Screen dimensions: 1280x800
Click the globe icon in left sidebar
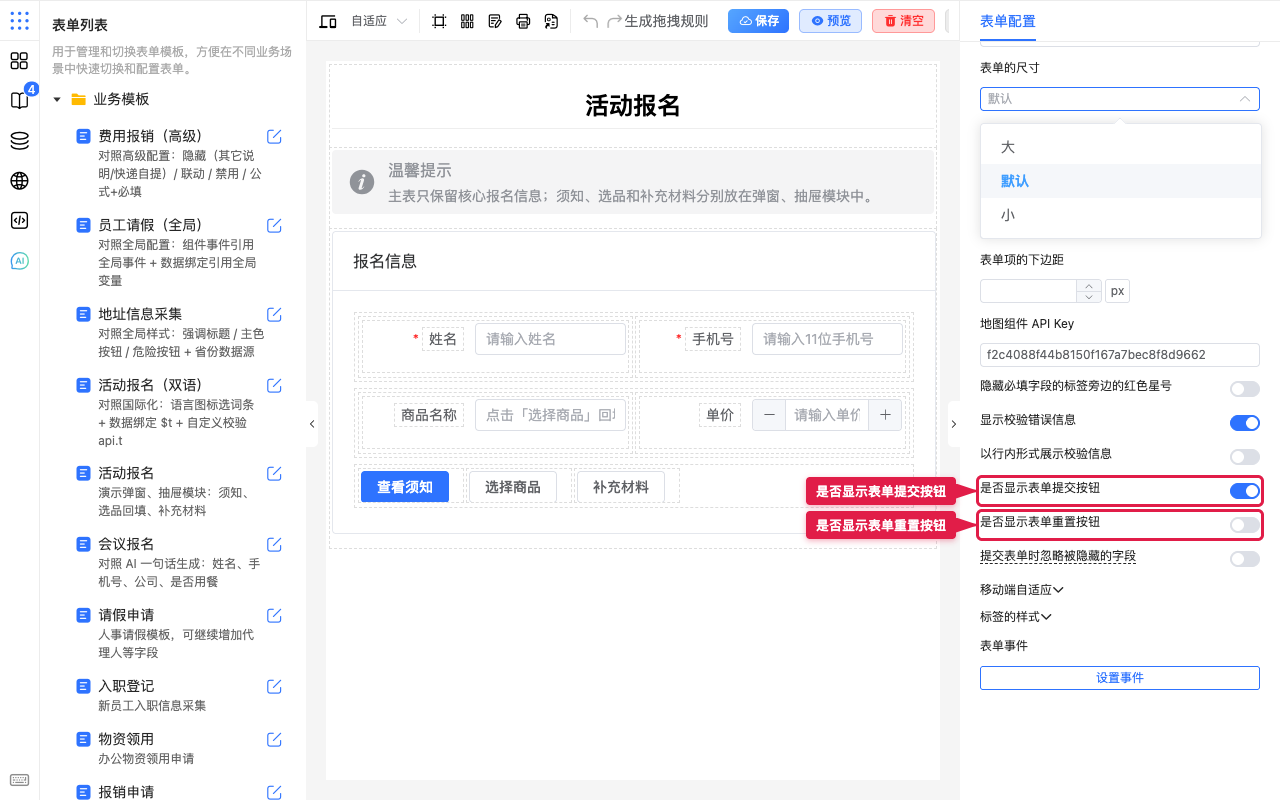[x=19, y=181]
